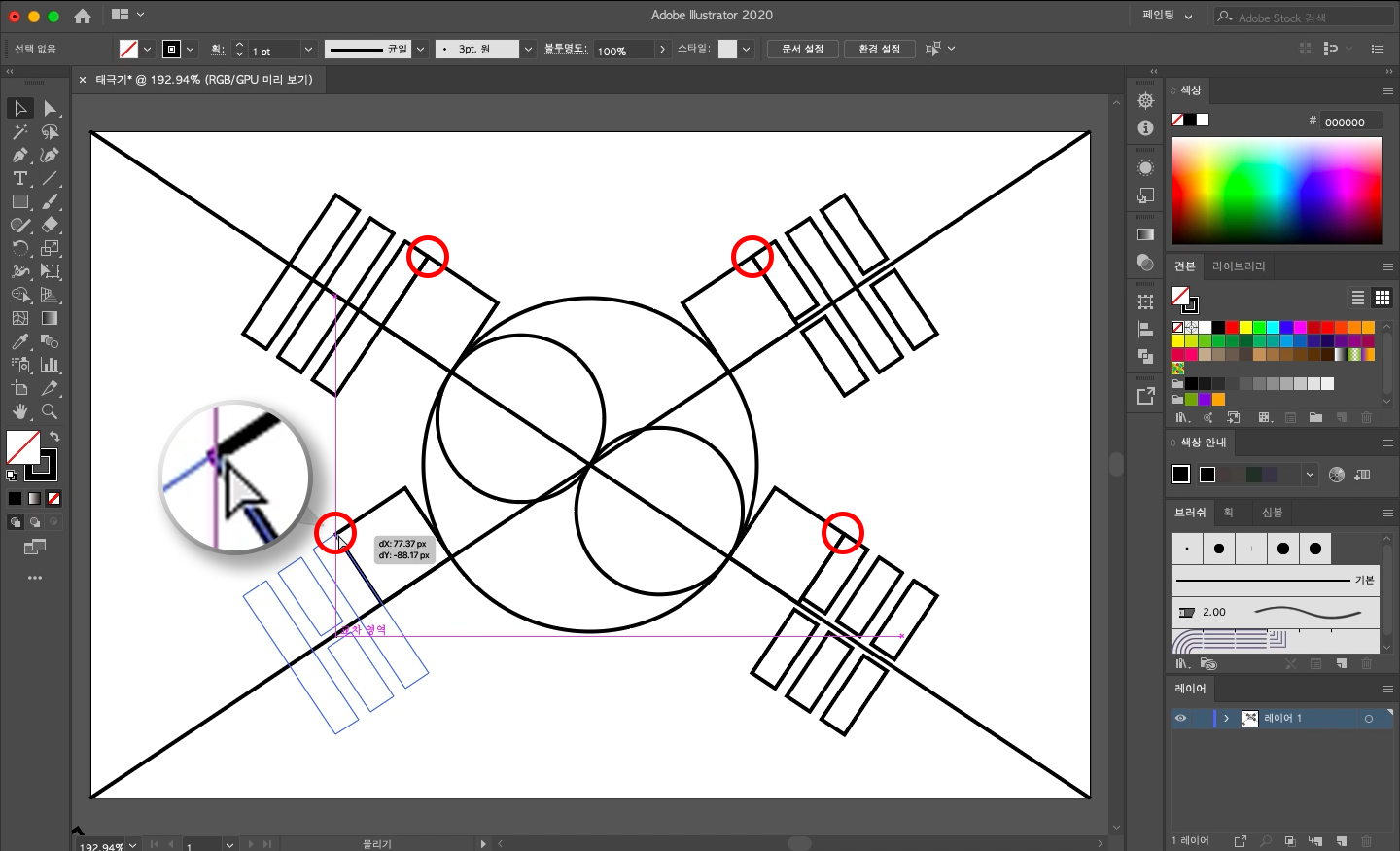Select the Blend tool
This screenshot has height=851, width=1400.
click(x=51, y=341)
